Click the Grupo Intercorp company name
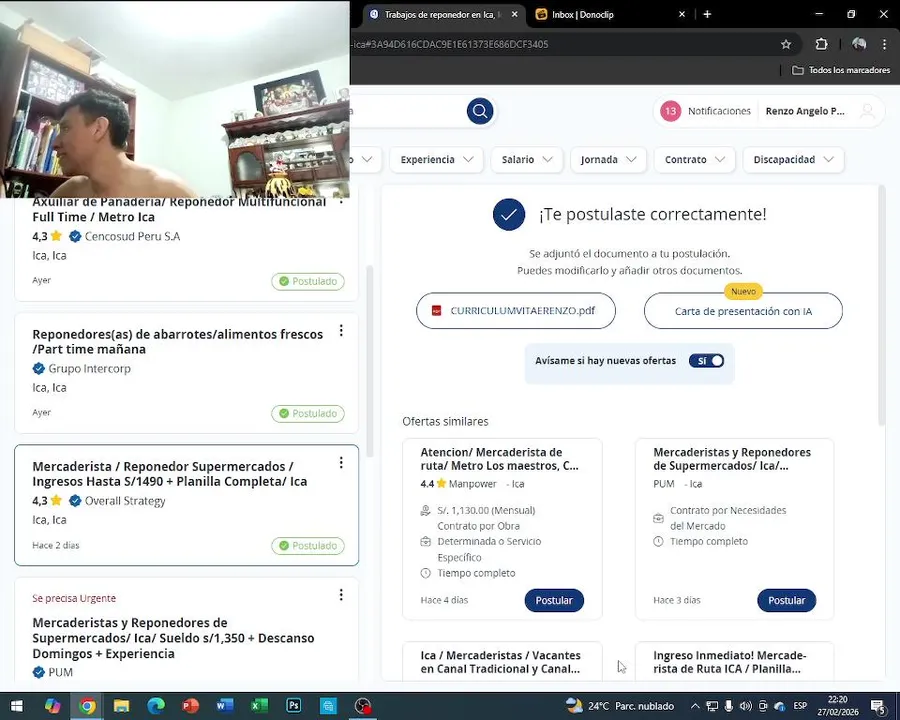This screenshot has width=900, height=720. click(90, 369)
